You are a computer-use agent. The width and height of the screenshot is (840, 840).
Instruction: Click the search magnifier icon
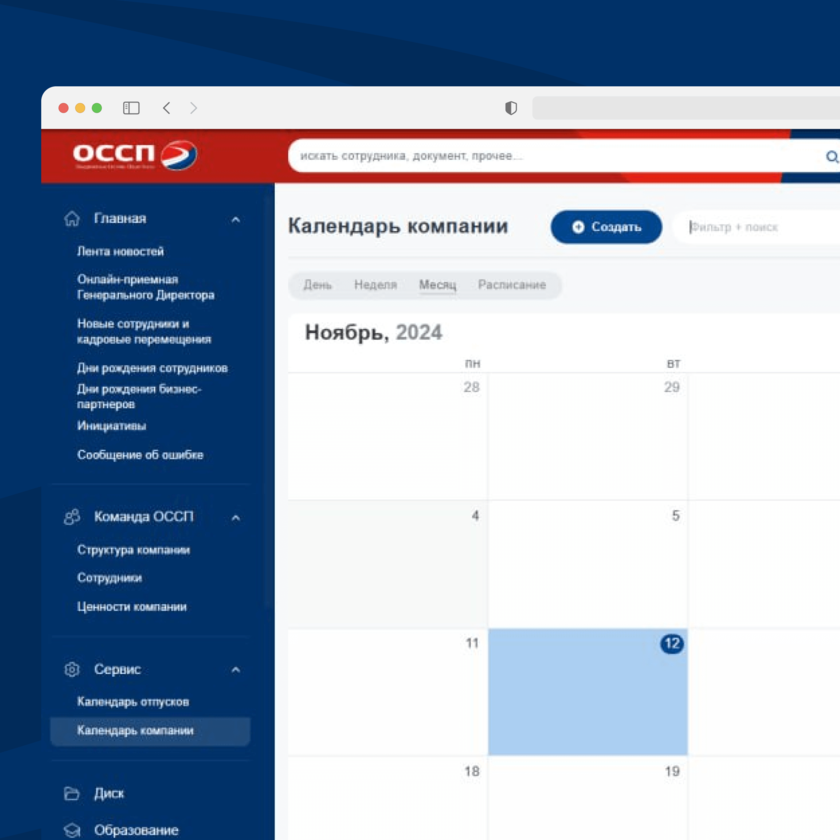[831, 157]
